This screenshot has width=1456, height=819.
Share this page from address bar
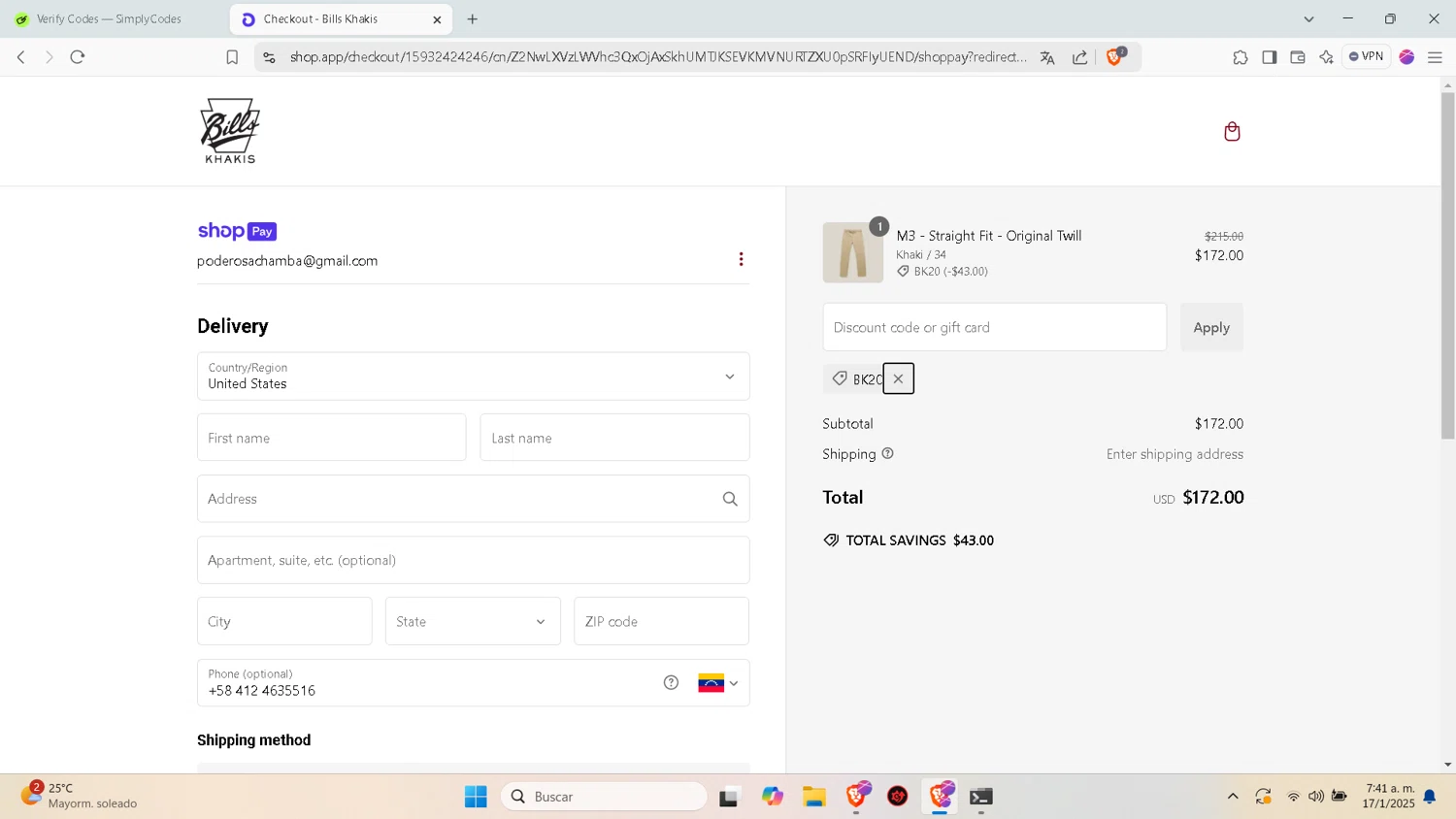[1079, 57]
